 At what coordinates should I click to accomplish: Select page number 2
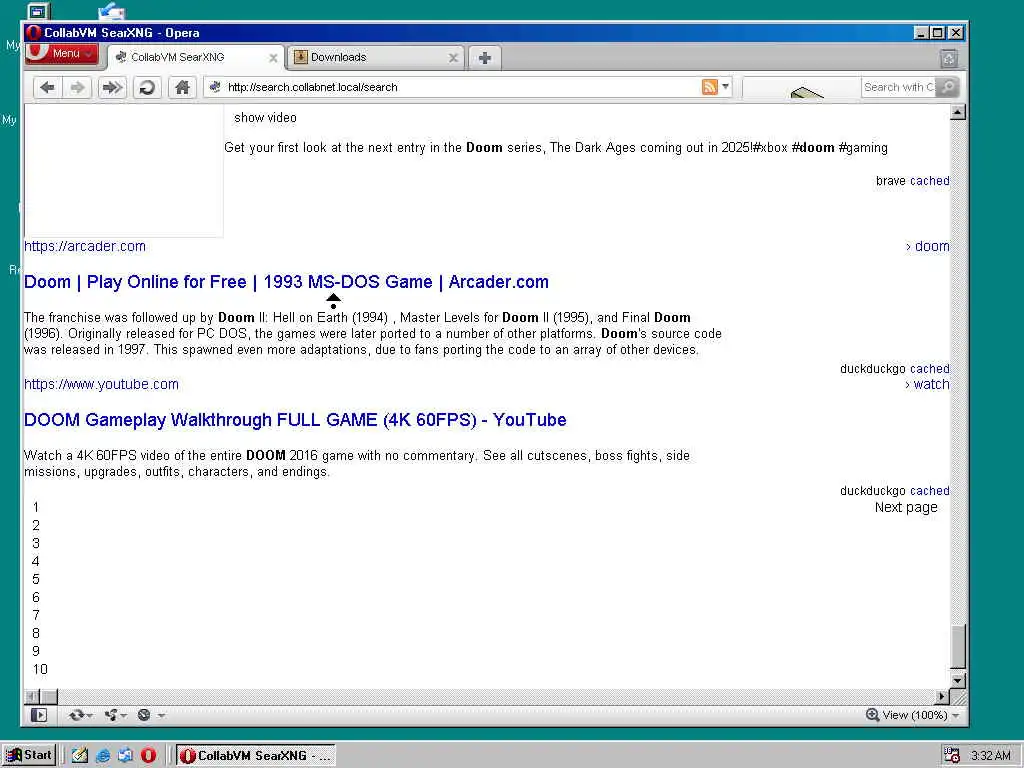click(36, 525)
